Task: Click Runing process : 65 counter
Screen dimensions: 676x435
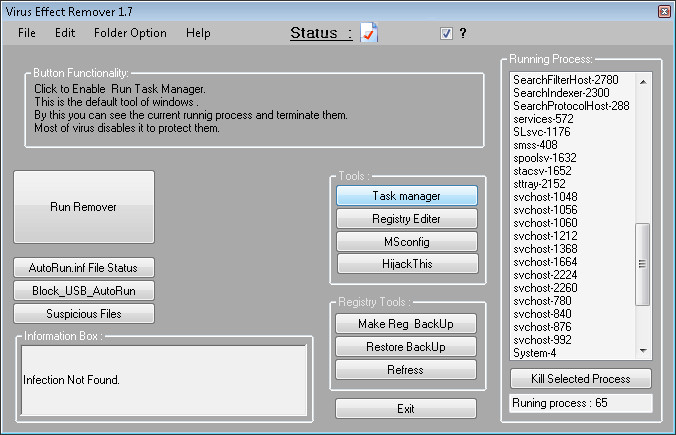Action: 580,403
